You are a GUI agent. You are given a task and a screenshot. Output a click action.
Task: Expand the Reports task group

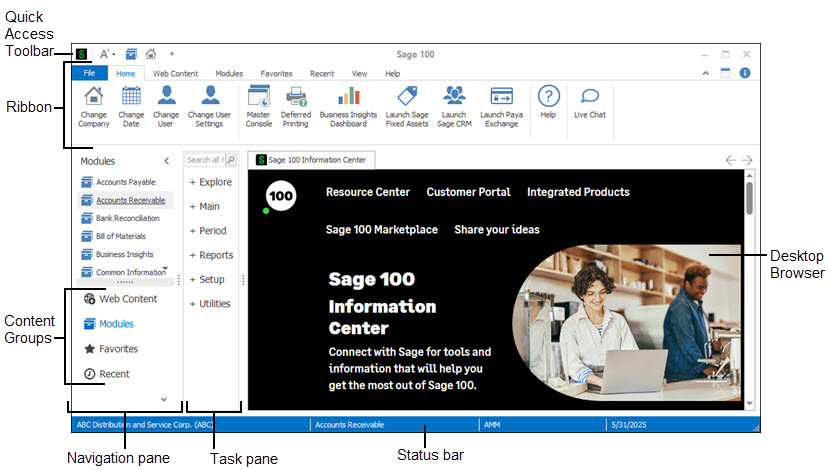point(210,255)
